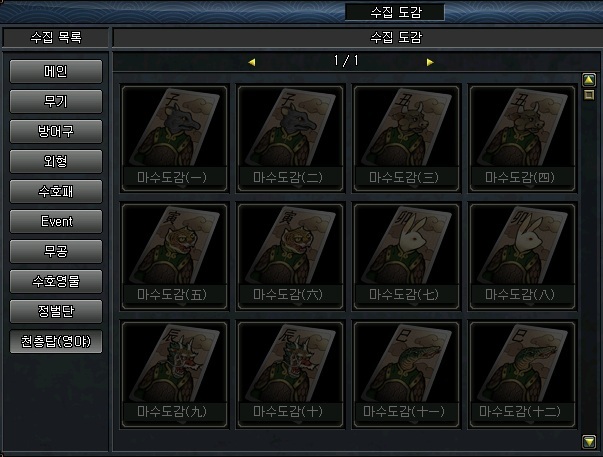
Task: Select the 방어구 category
Action: [56, 131]
